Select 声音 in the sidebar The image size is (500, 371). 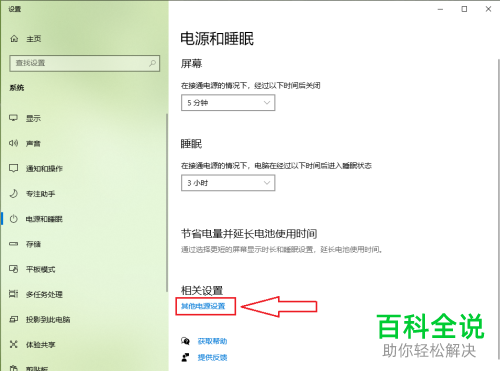point(33,143)
